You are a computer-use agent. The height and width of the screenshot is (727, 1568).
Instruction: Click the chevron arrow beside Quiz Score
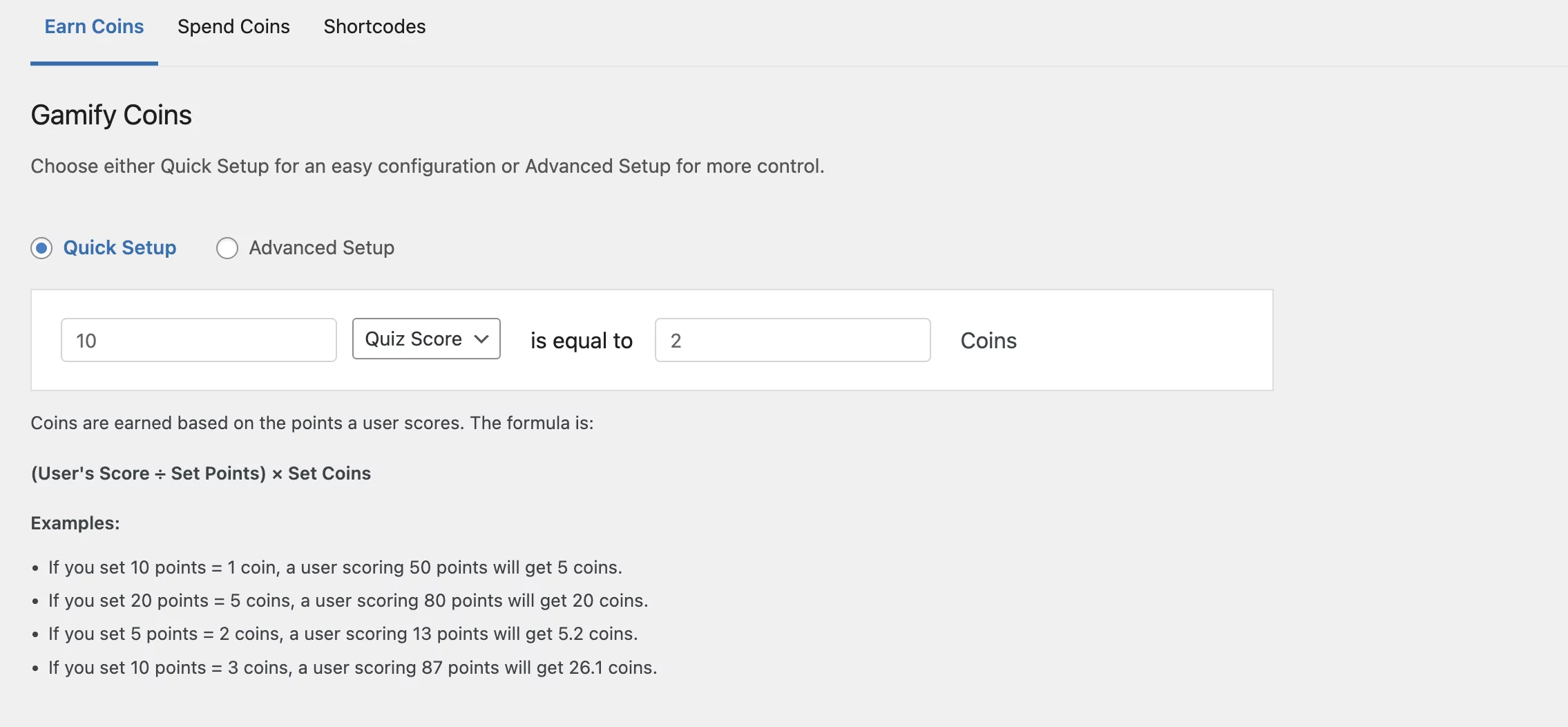(481, 339)
